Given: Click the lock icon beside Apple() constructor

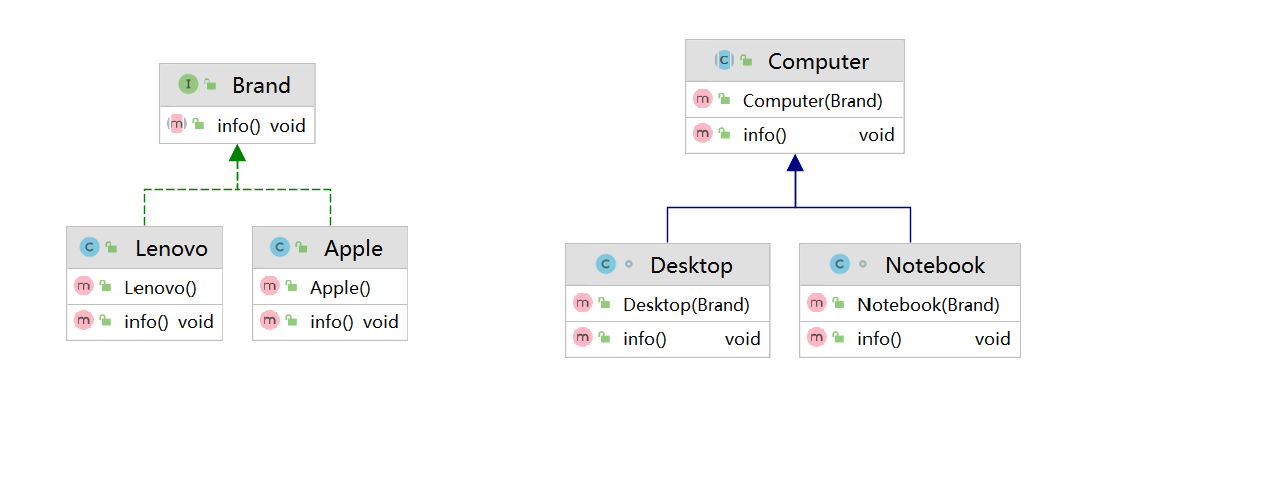Looking at the screenshot, I should (x=292, y=288).
